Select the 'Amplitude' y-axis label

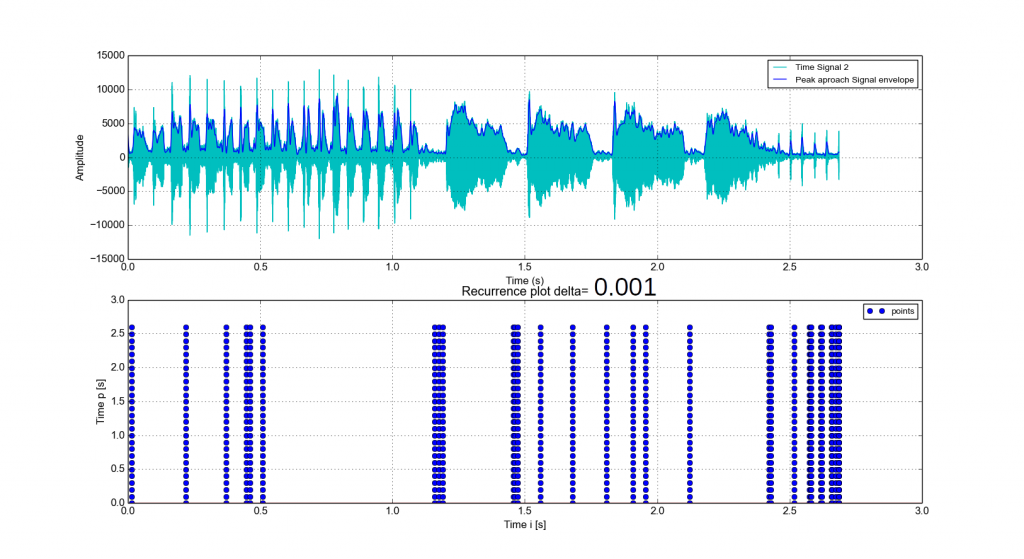[80, 157]
